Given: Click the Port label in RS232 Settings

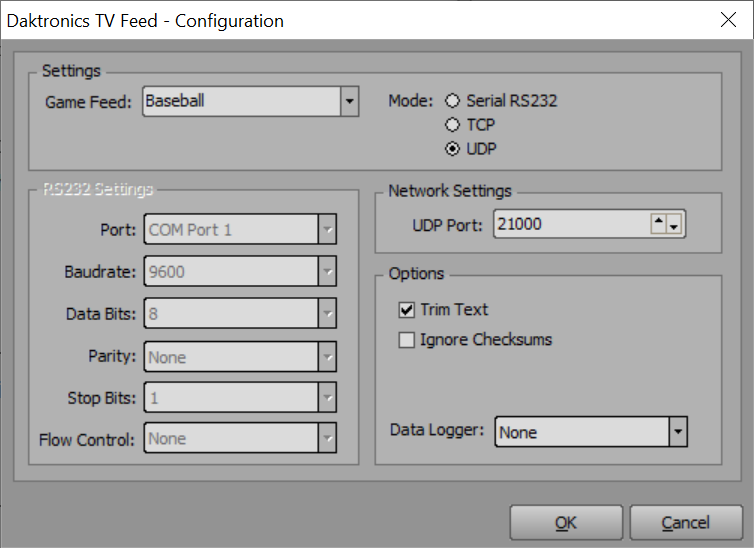Looking at the screenshot, I should point(118,230).
